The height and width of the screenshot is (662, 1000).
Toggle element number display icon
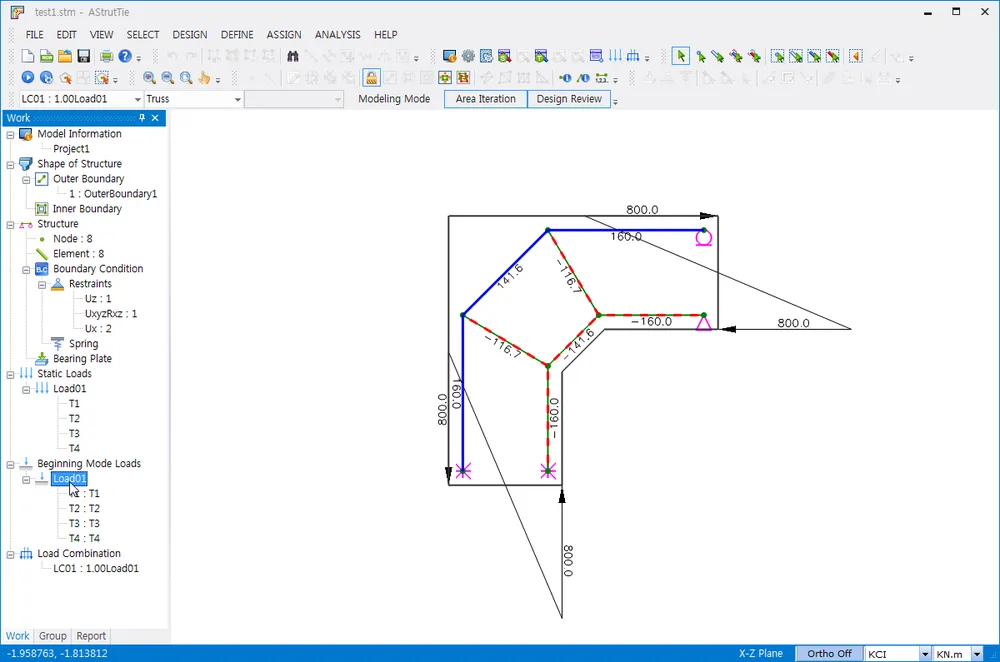pyautogui.click(x=583, y=78)
